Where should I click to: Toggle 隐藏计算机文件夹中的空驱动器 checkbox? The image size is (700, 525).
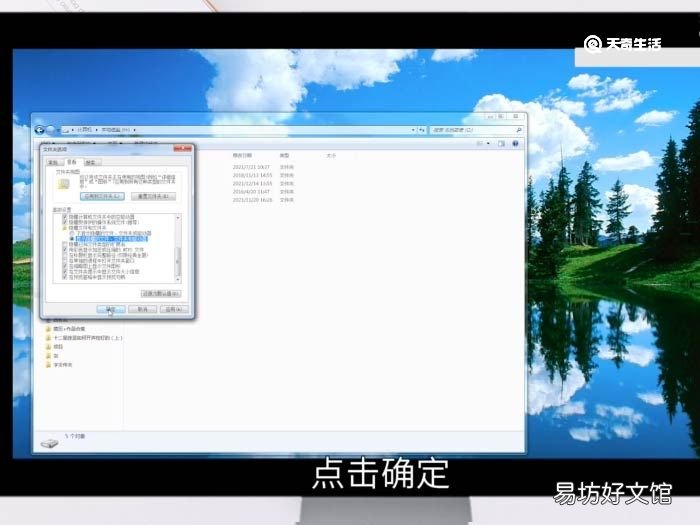pyautogui.click(x=65, y=217)
